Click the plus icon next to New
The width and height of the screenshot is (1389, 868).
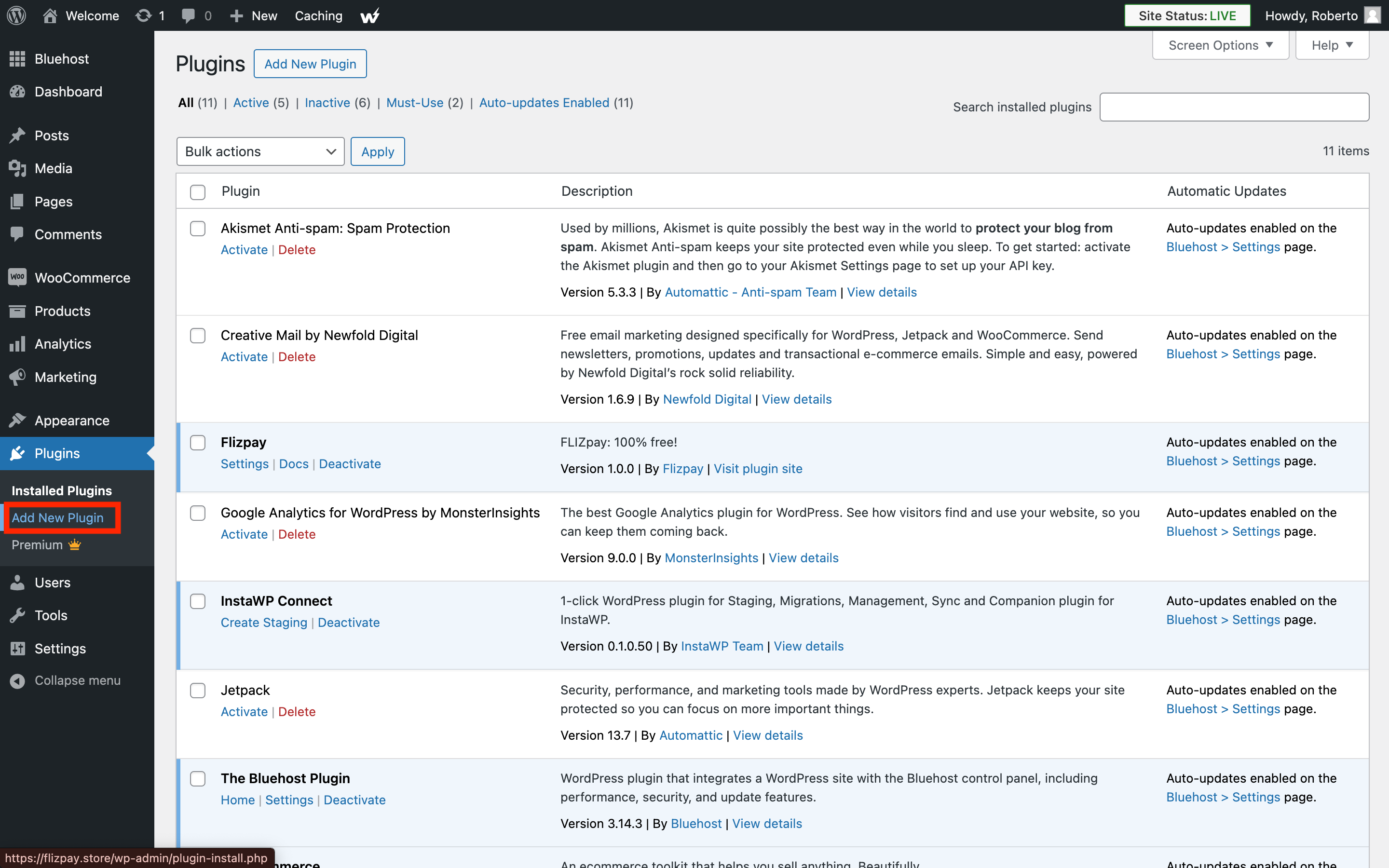(236, 15)
